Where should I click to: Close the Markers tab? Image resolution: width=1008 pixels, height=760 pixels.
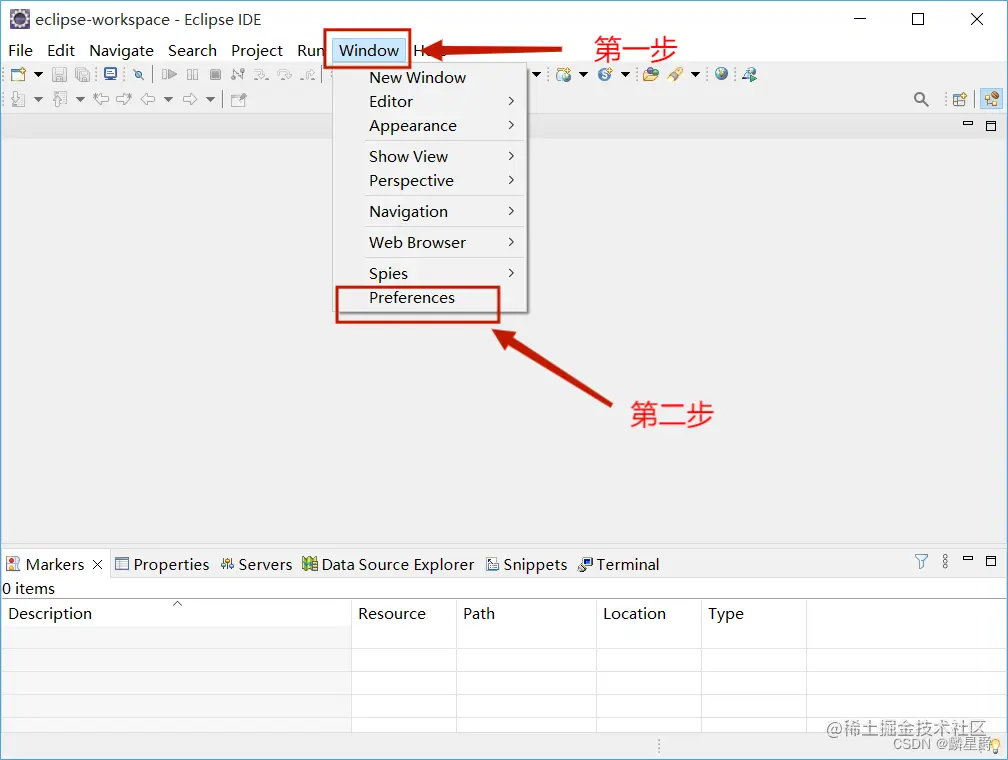click(x=97, y=565)
